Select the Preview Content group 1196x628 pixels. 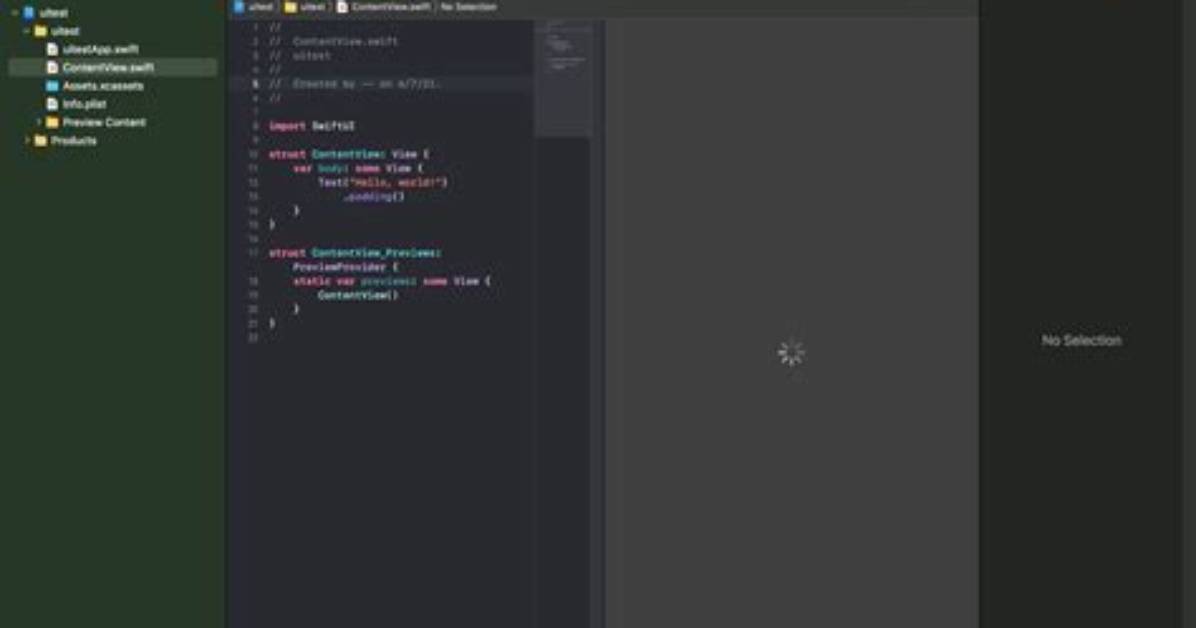click(104, 122)
